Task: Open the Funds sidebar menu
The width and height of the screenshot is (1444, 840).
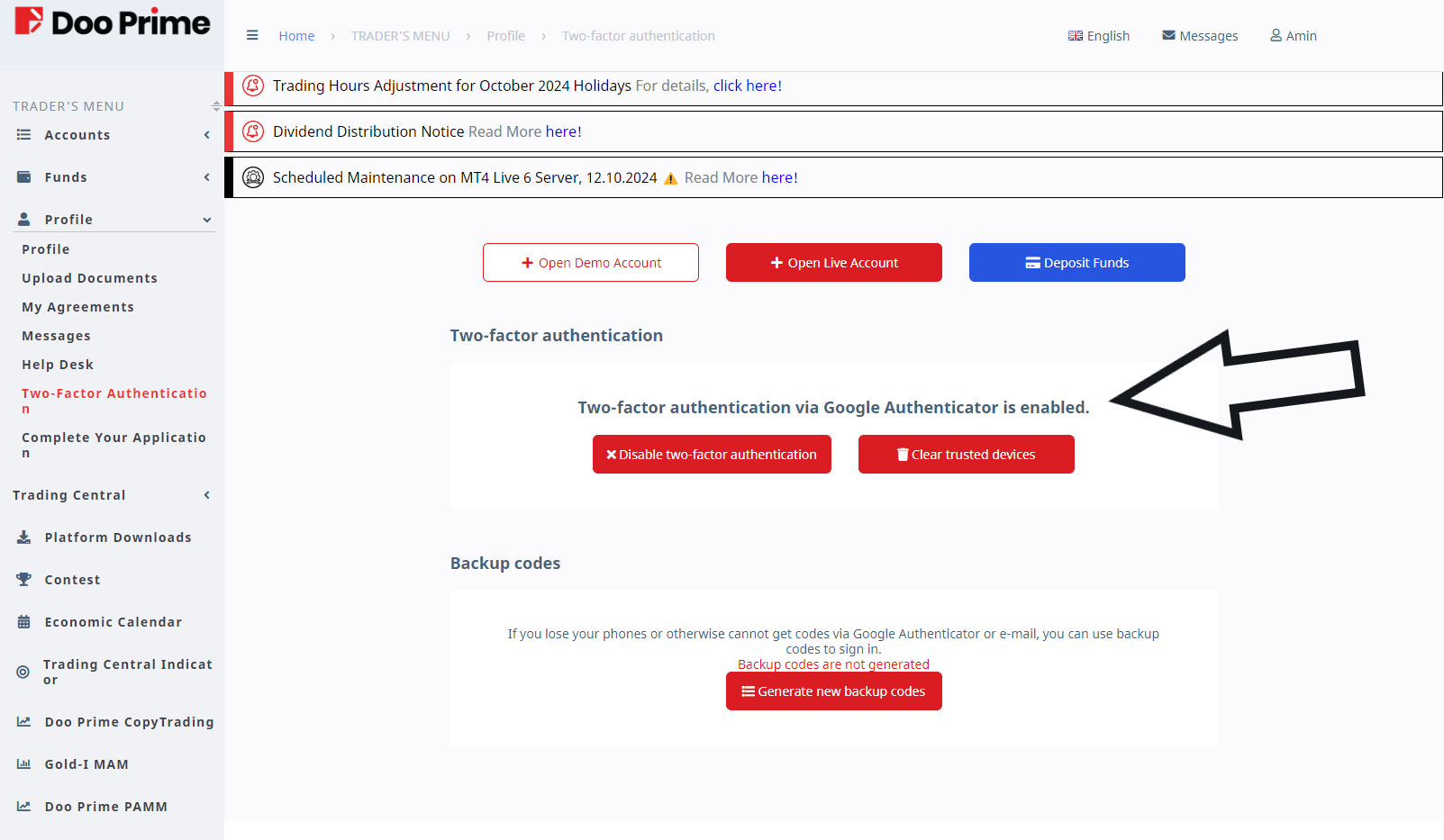Action: click(x=114, y=177)
